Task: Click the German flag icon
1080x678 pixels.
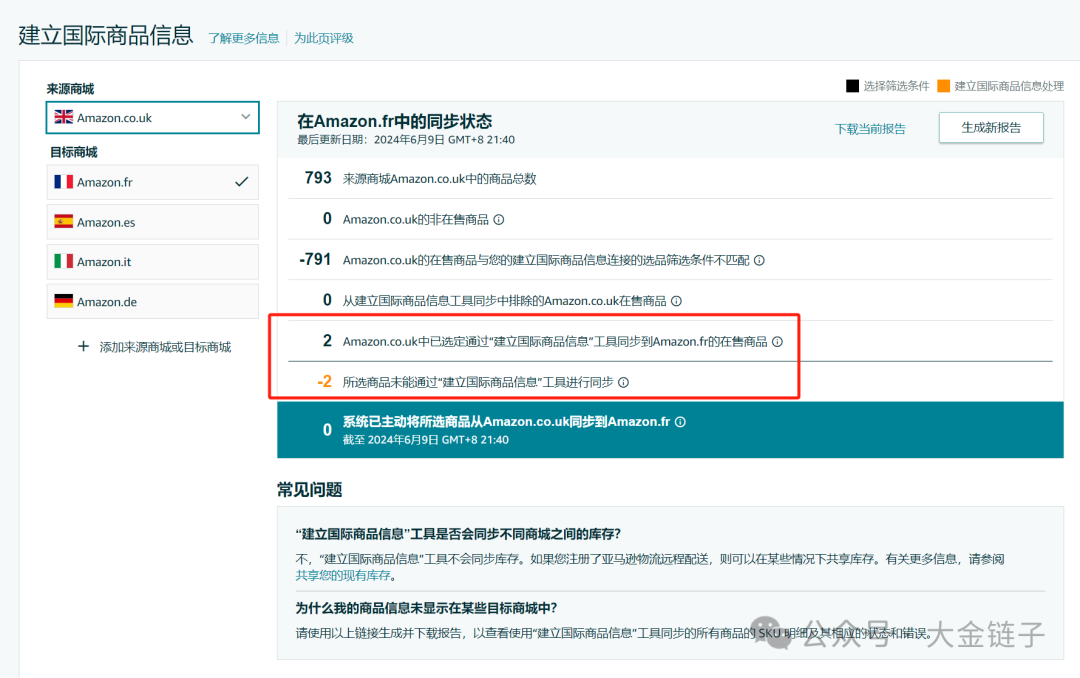Action: 63,301
